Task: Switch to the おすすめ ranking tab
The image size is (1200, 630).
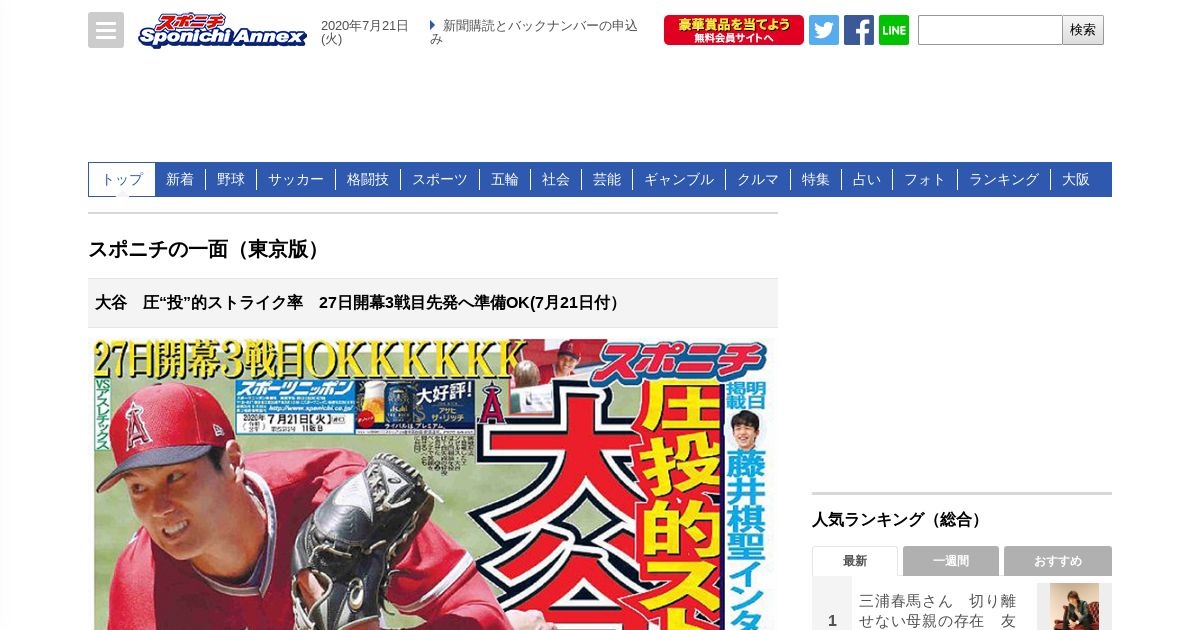Action: point(1058,561)
